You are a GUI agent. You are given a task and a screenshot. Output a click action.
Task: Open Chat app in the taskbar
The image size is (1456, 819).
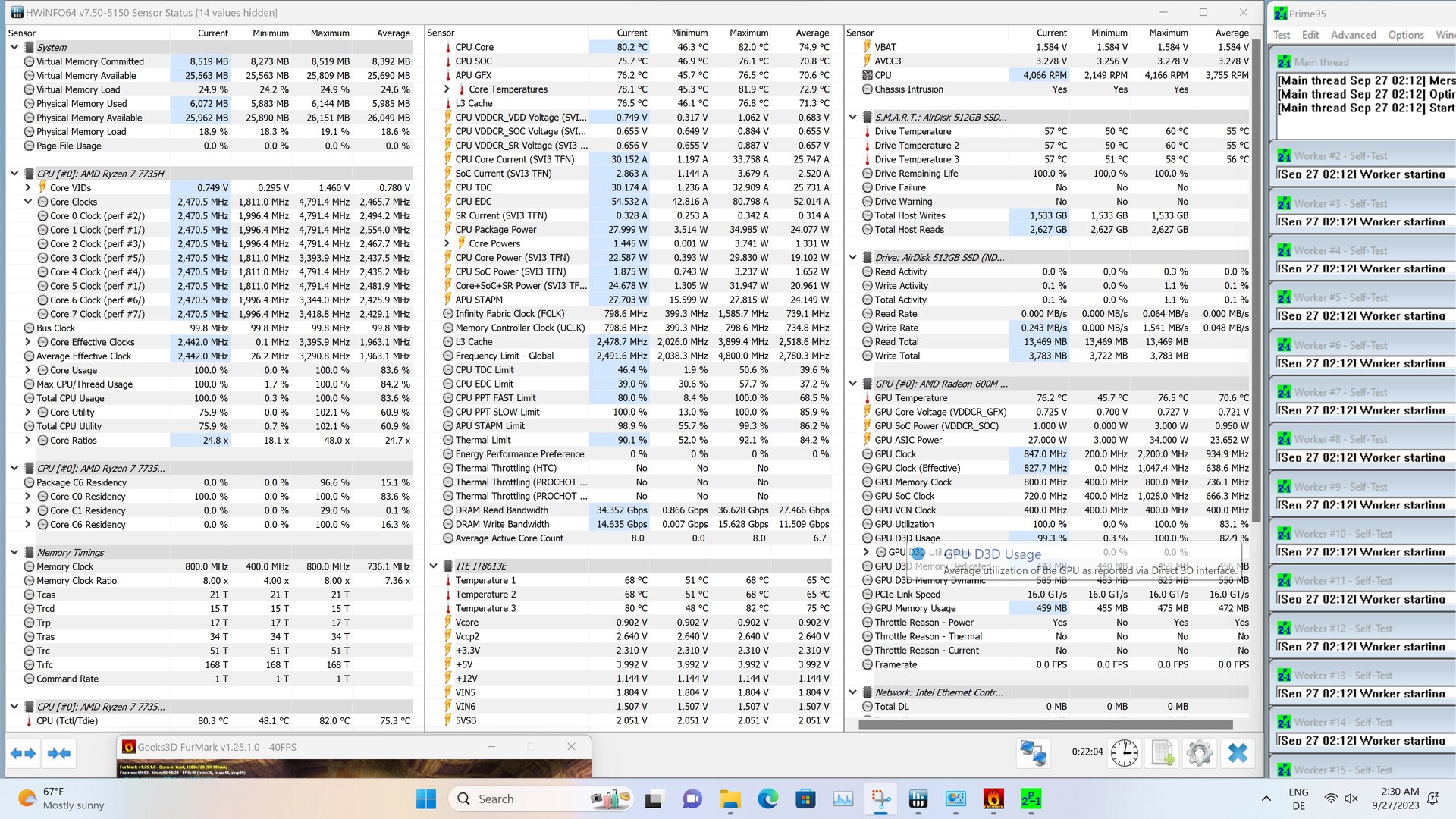692,799
